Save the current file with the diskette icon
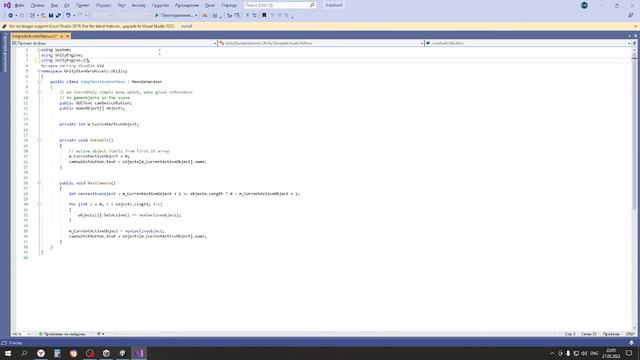This screenshot has height=360, width=640. 51,15
